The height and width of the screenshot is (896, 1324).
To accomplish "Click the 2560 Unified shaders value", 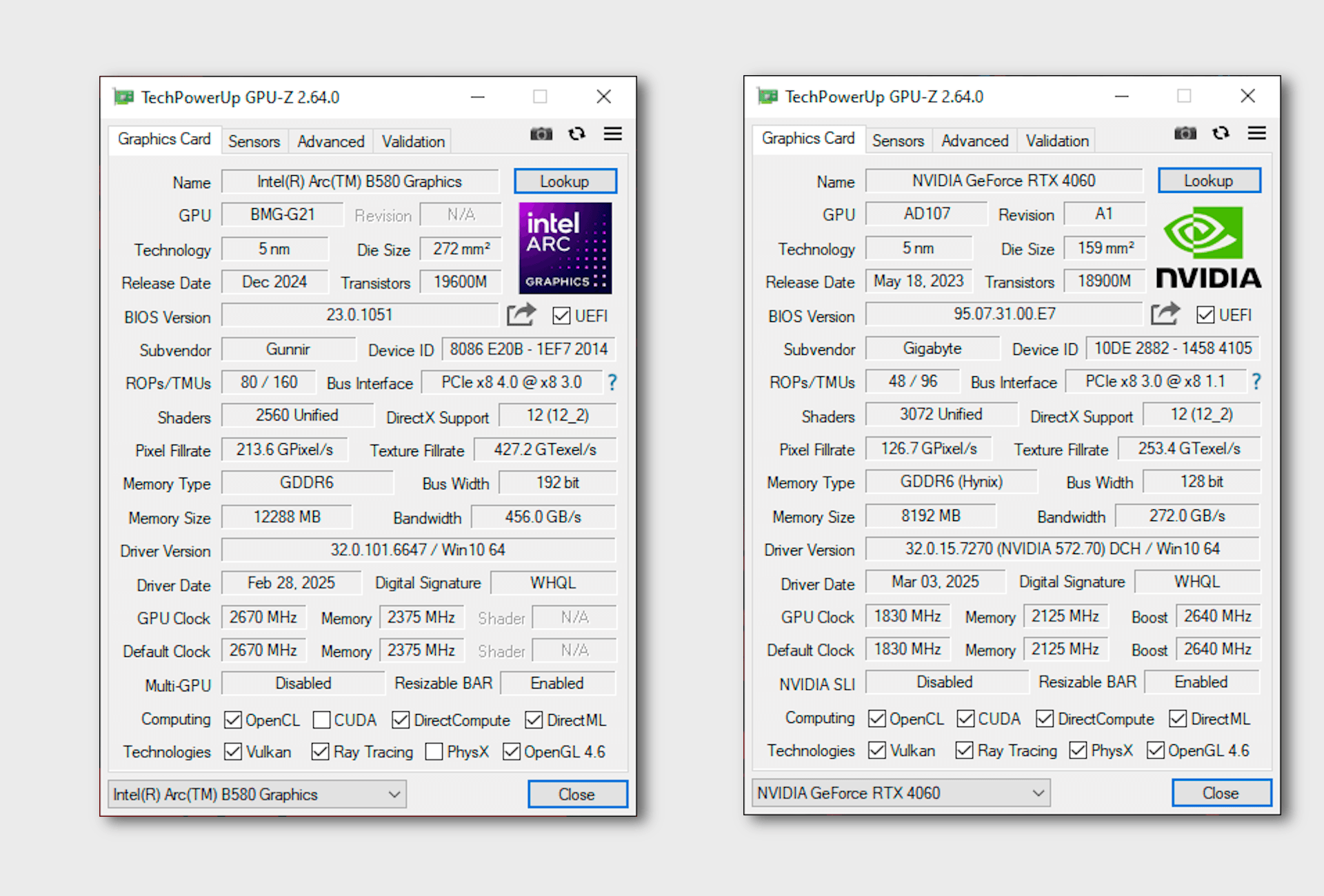I will tap(297, 416).
